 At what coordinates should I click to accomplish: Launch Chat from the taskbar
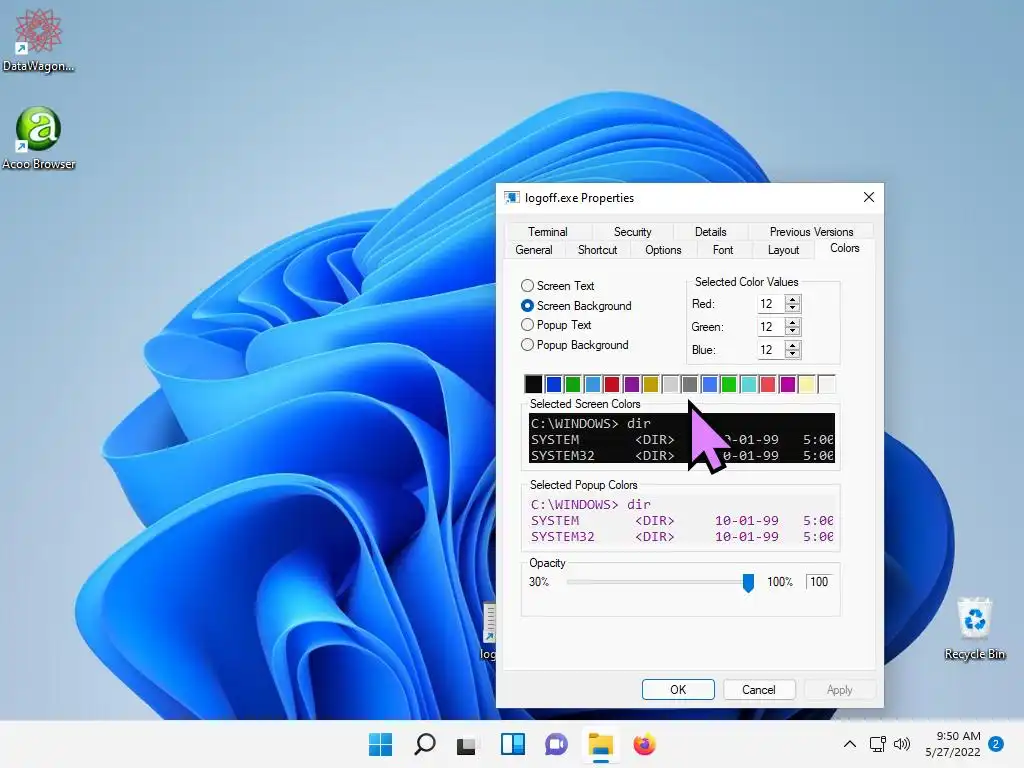coord(556,744)
